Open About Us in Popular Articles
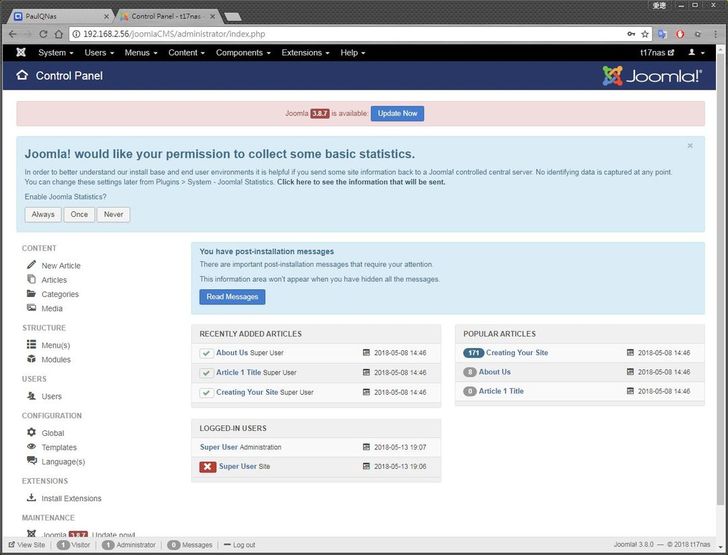 click(x=494, y=372)
